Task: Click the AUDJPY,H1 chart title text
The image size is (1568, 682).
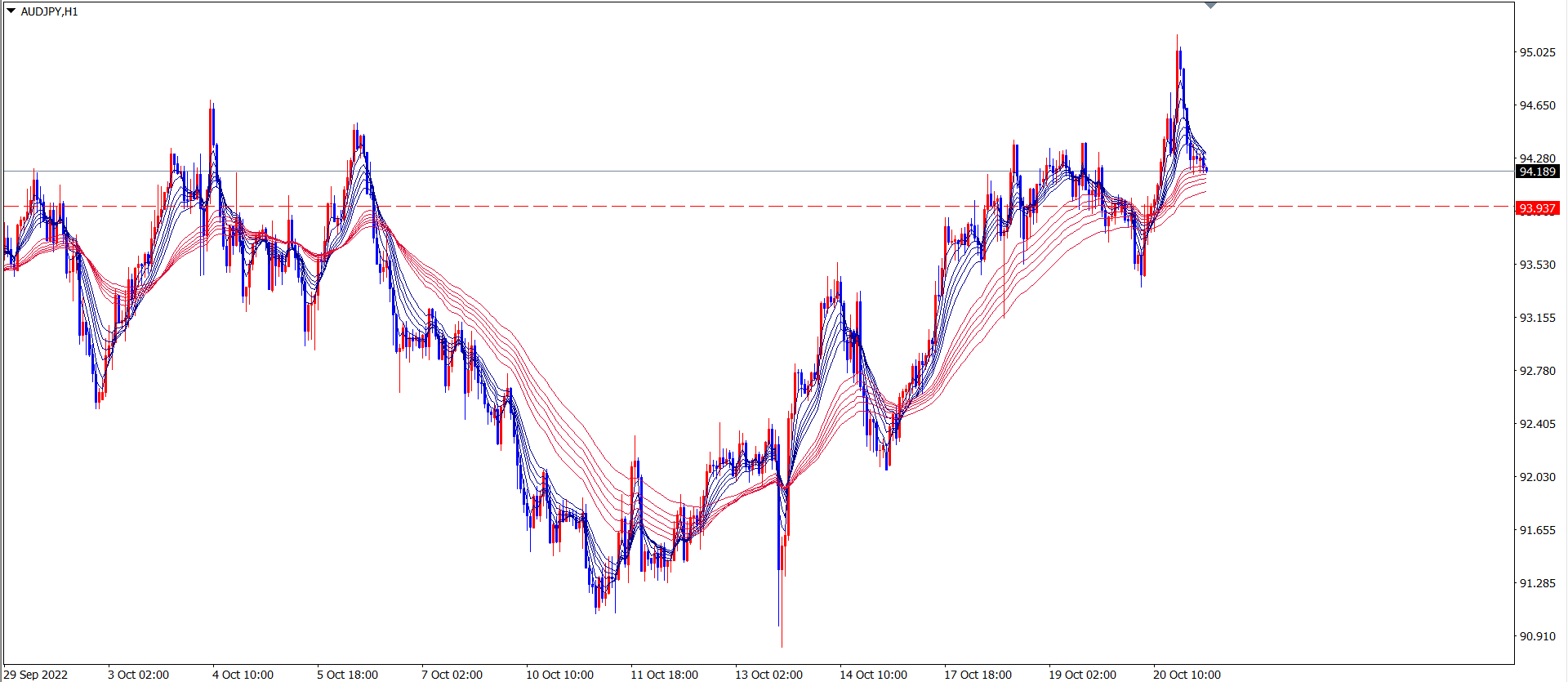Action: 50,12
